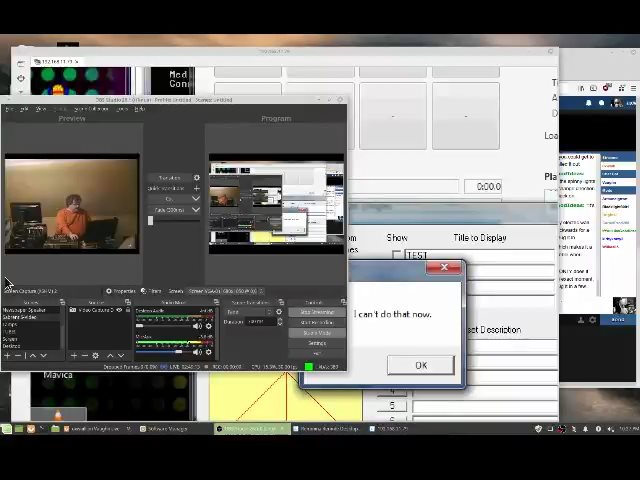Switch to Software Manager taskbar item
The width and height of the screenshot is (640, 480).
tap(164, 429)
